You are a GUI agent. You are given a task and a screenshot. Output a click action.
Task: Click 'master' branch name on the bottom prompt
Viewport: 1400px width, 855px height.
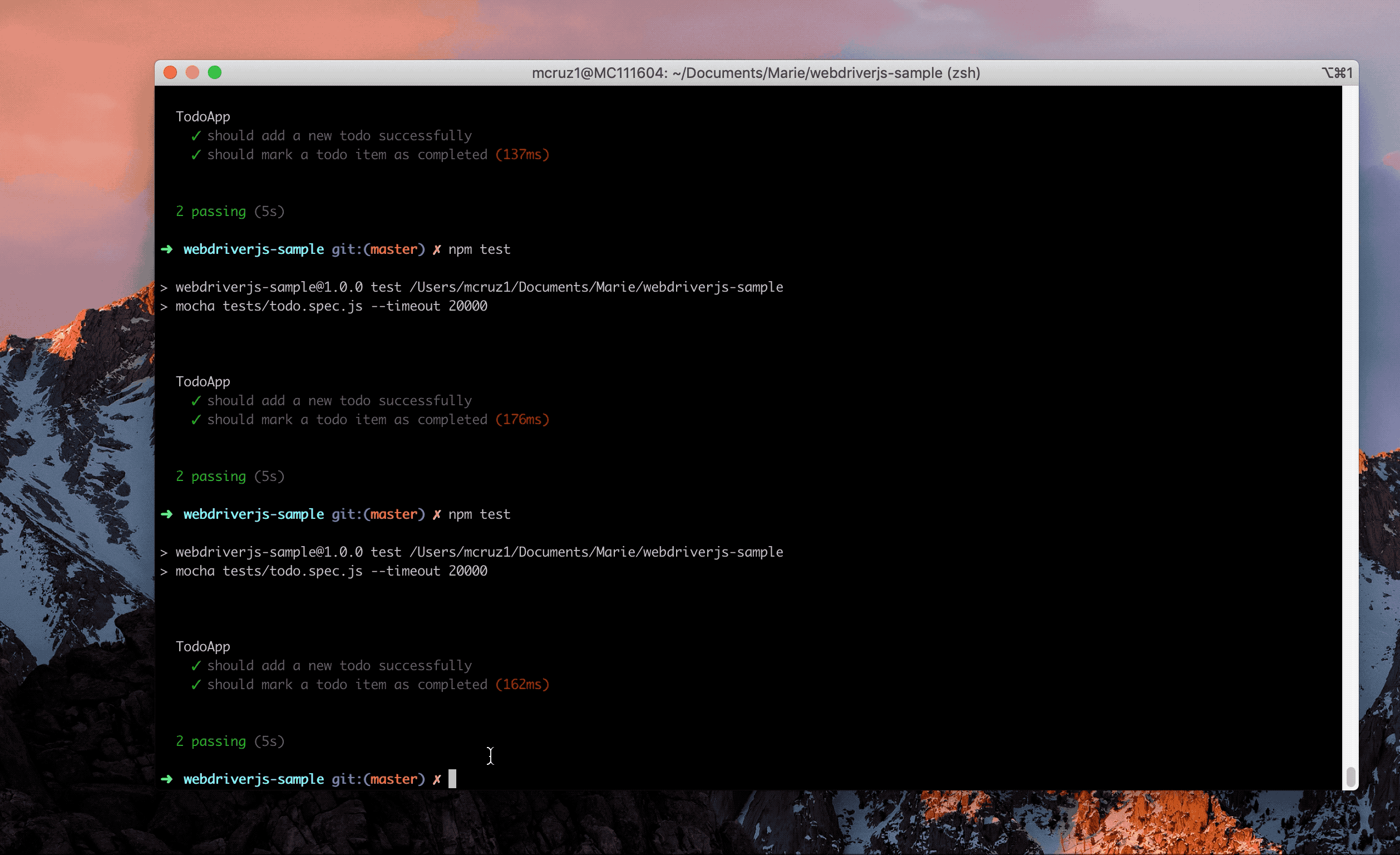(x=394, y=779)
